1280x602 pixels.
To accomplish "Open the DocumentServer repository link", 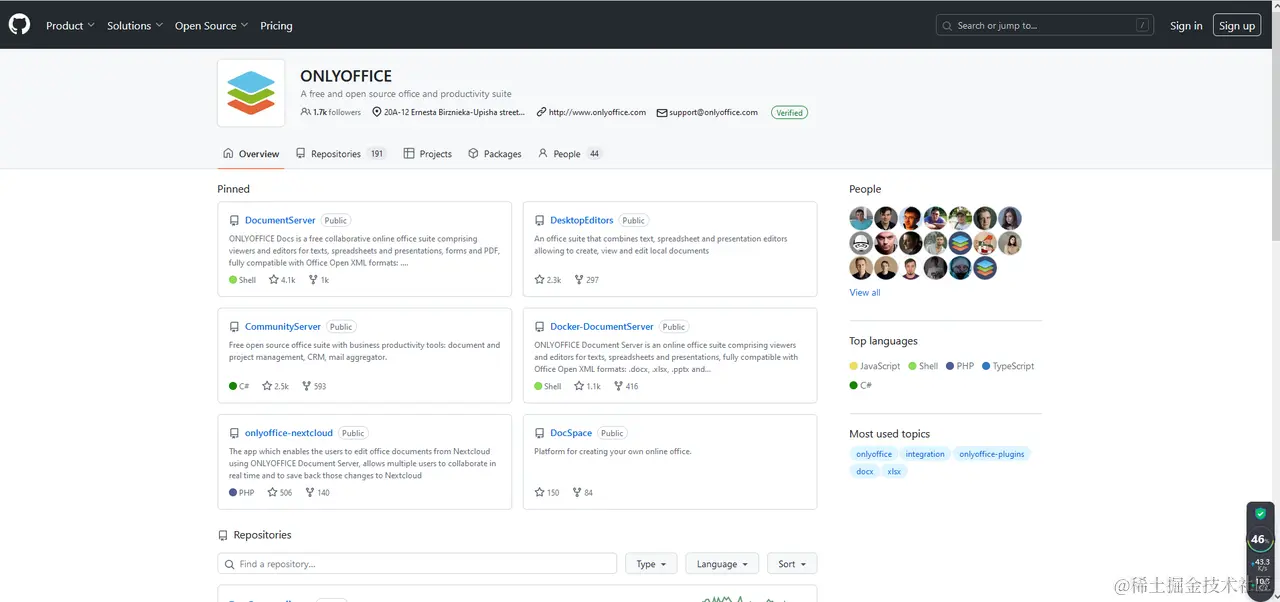I will (280, 220).
